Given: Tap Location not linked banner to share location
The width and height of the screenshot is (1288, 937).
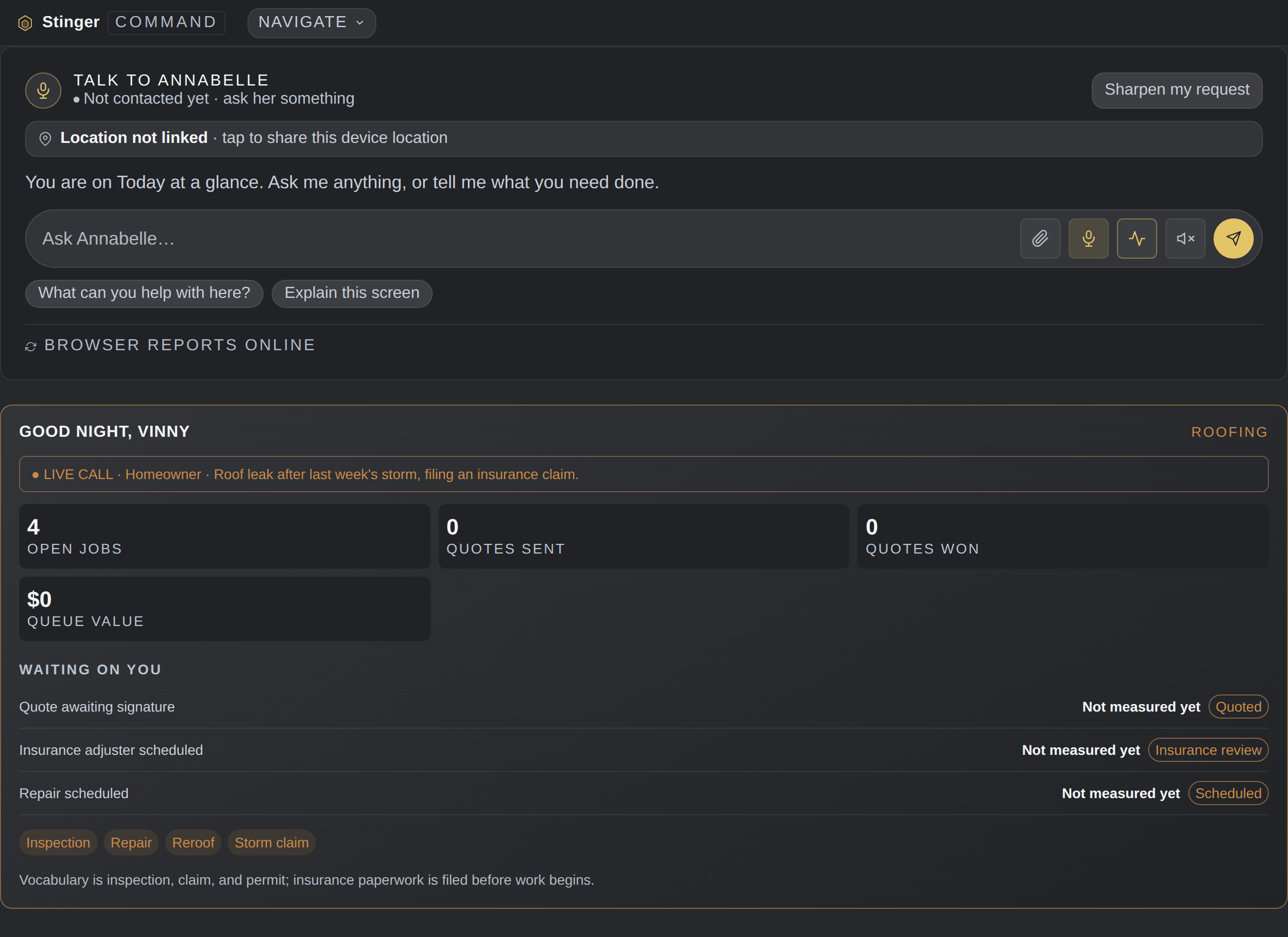Looking at the screenshot, I should [643, 138].
